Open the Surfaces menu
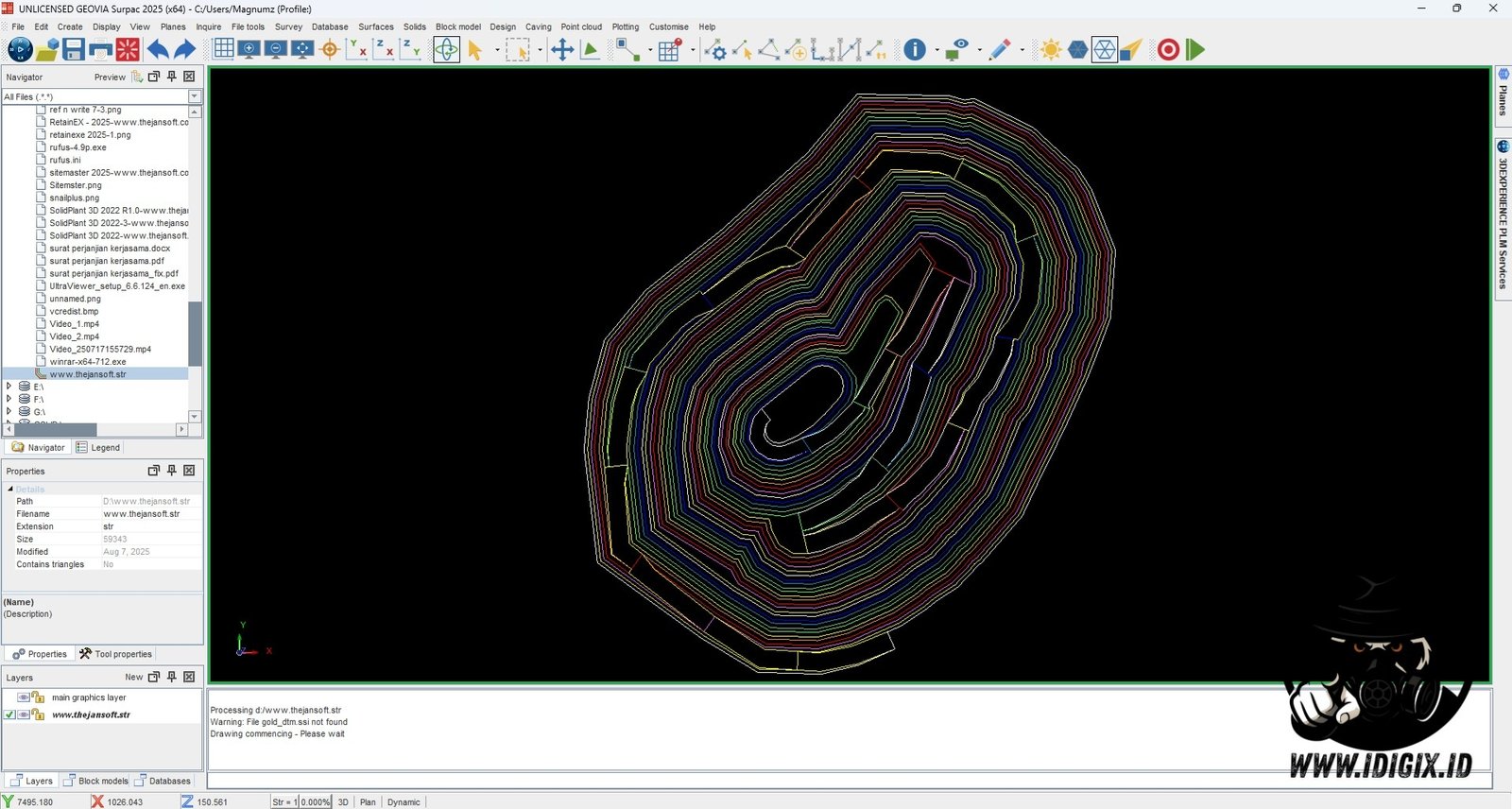 376,26
